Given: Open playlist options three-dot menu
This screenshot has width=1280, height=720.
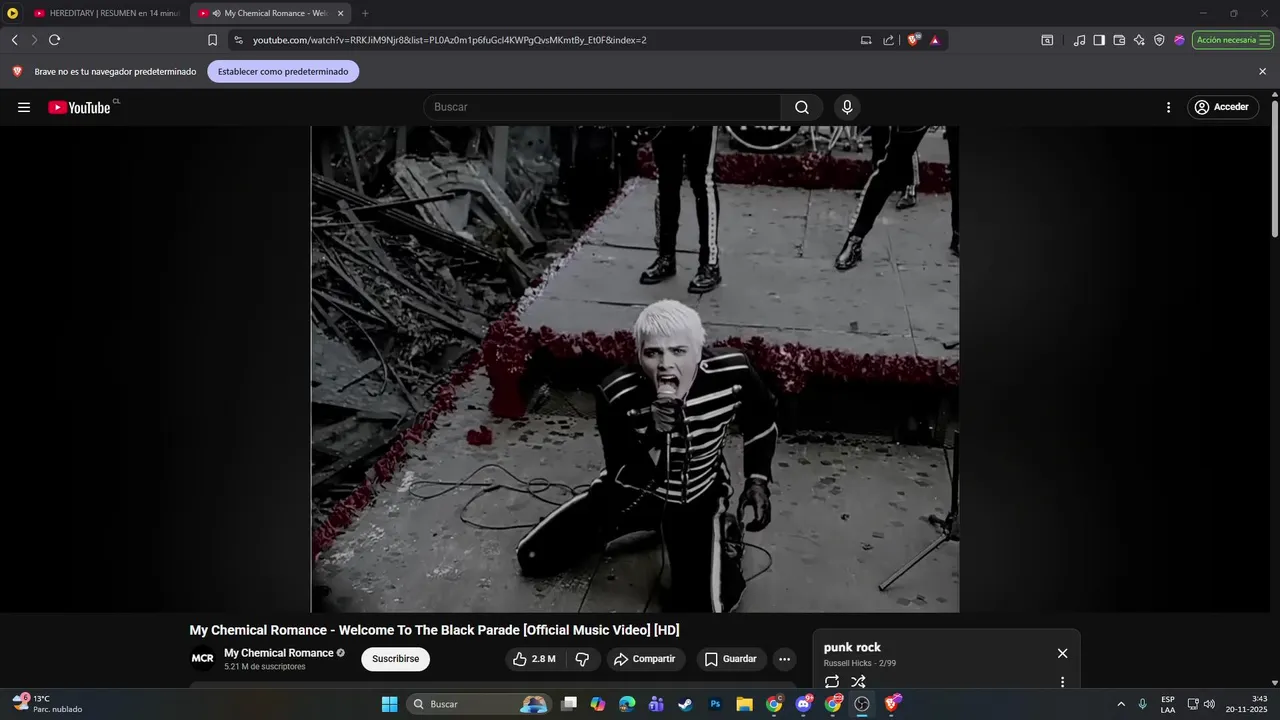Looking at the screenshot, I should tap(1062, 682).
